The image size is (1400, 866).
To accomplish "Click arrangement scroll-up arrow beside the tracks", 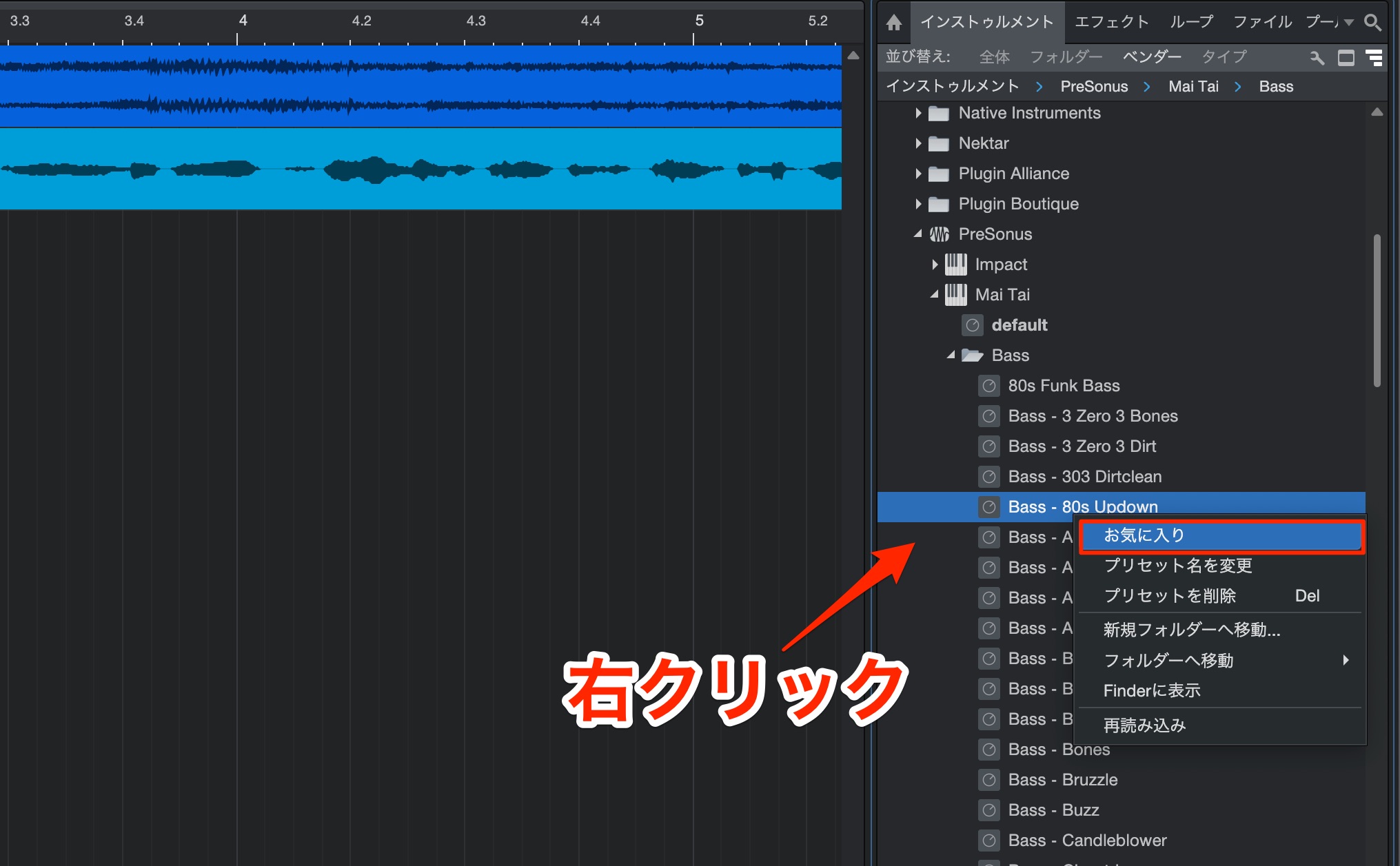I will coord(853,56).
